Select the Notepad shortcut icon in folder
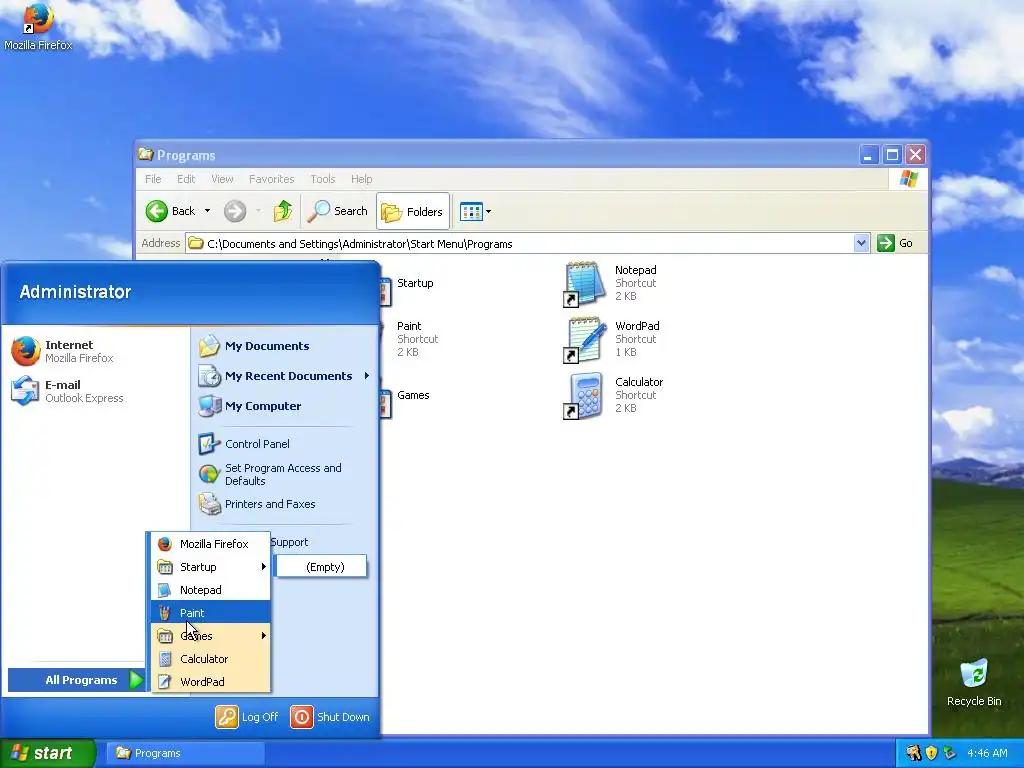Viewport: 1024px width, 768px height. click(x=583, y=283)
